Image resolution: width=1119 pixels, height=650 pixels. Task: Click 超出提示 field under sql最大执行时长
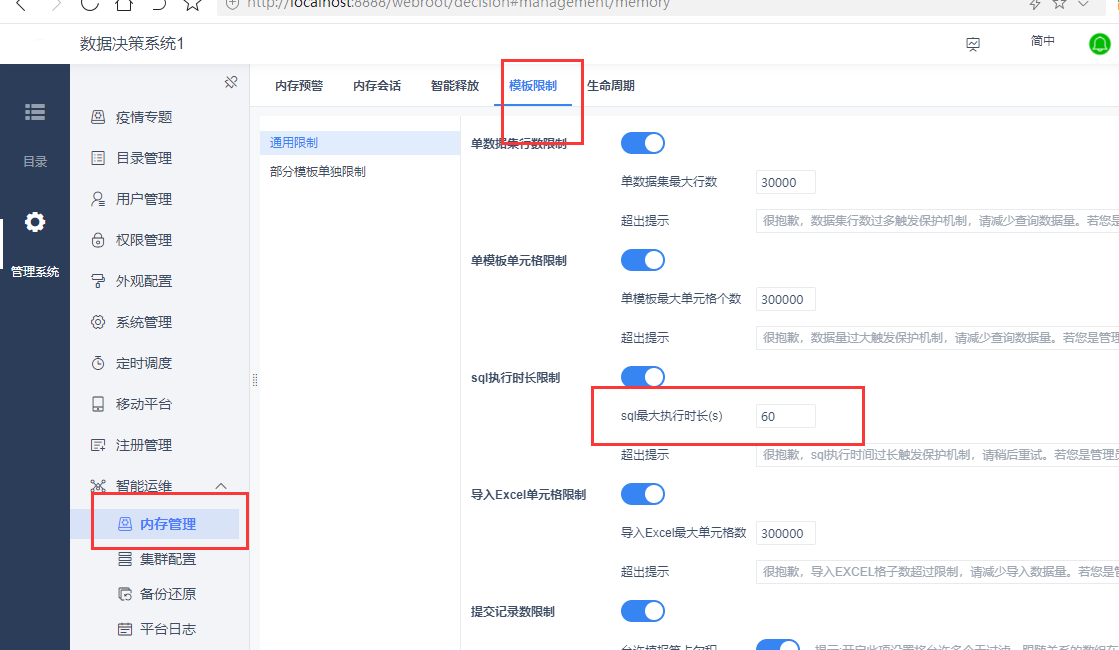tap(937, 455)
